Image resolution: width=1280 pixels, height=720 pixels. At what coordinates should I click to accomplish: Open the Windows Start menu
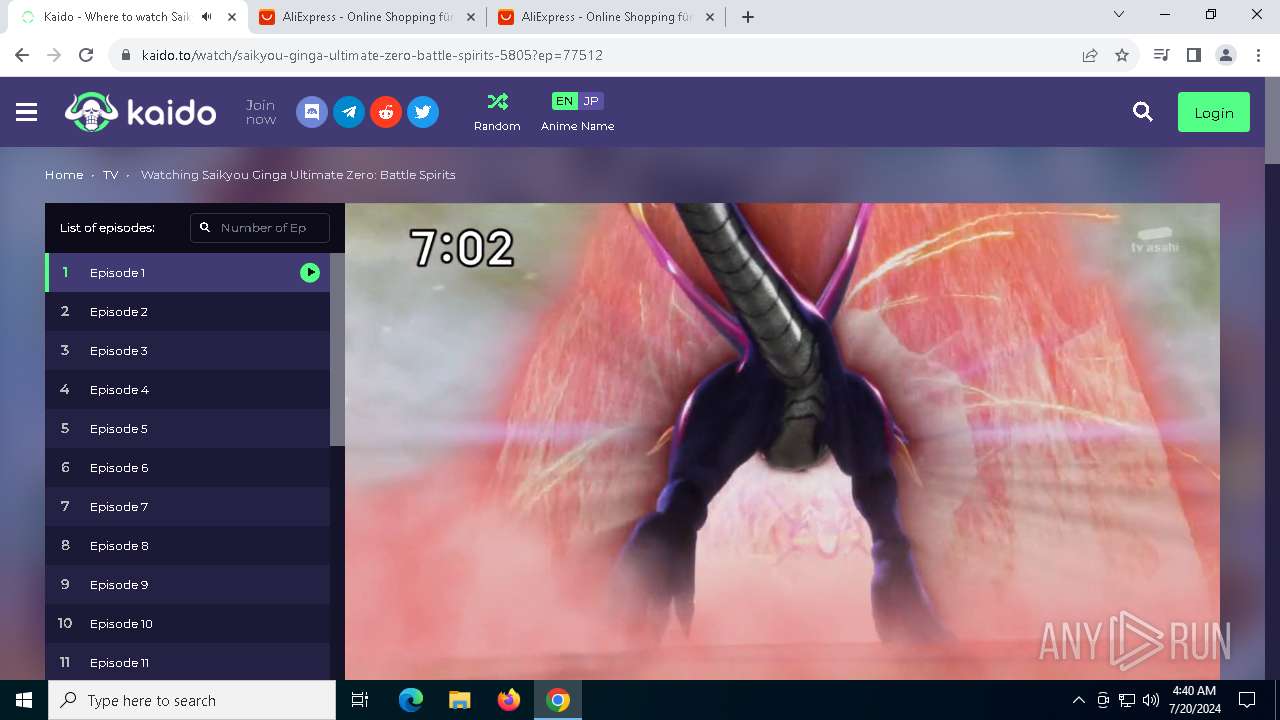[24, 700]
